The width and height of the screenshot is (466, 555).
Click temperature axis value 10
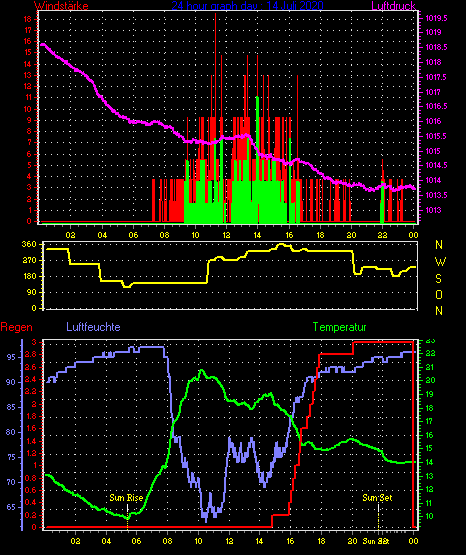(x=429, y=516)
